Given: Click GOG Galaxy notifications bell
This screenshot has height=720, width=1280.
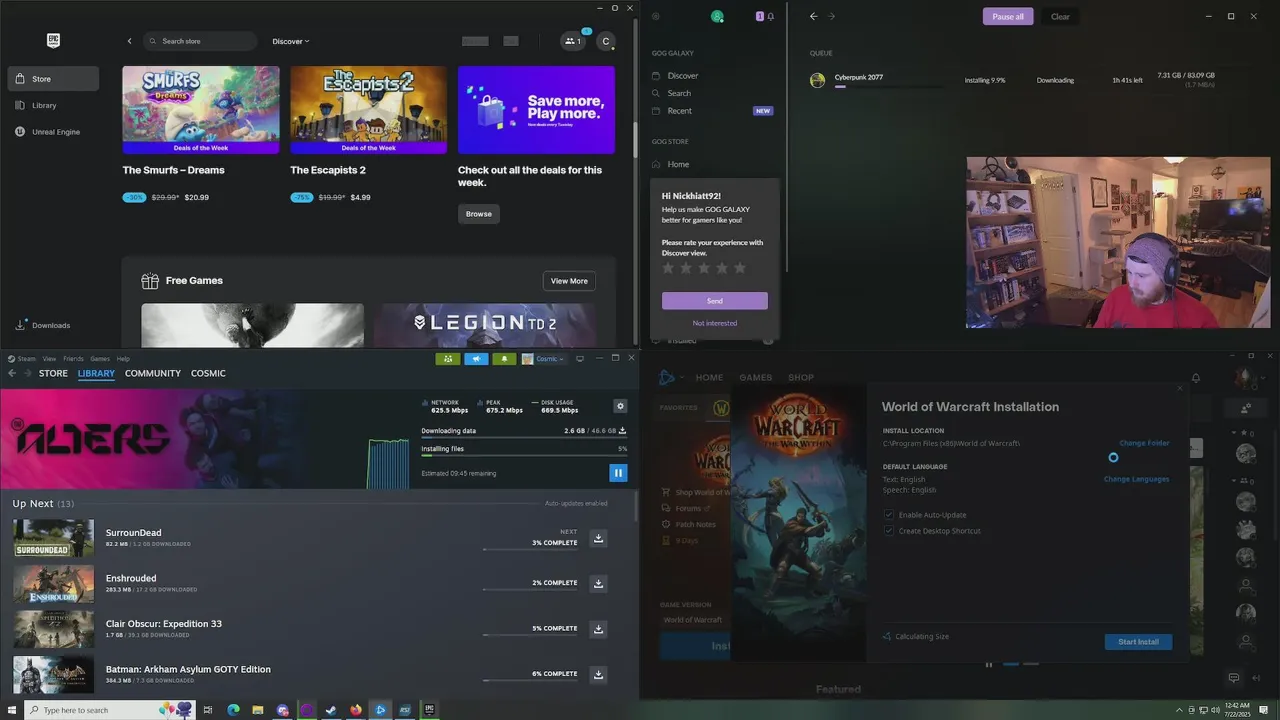Looking at the screenshot, I should click(x=770, y=16).
